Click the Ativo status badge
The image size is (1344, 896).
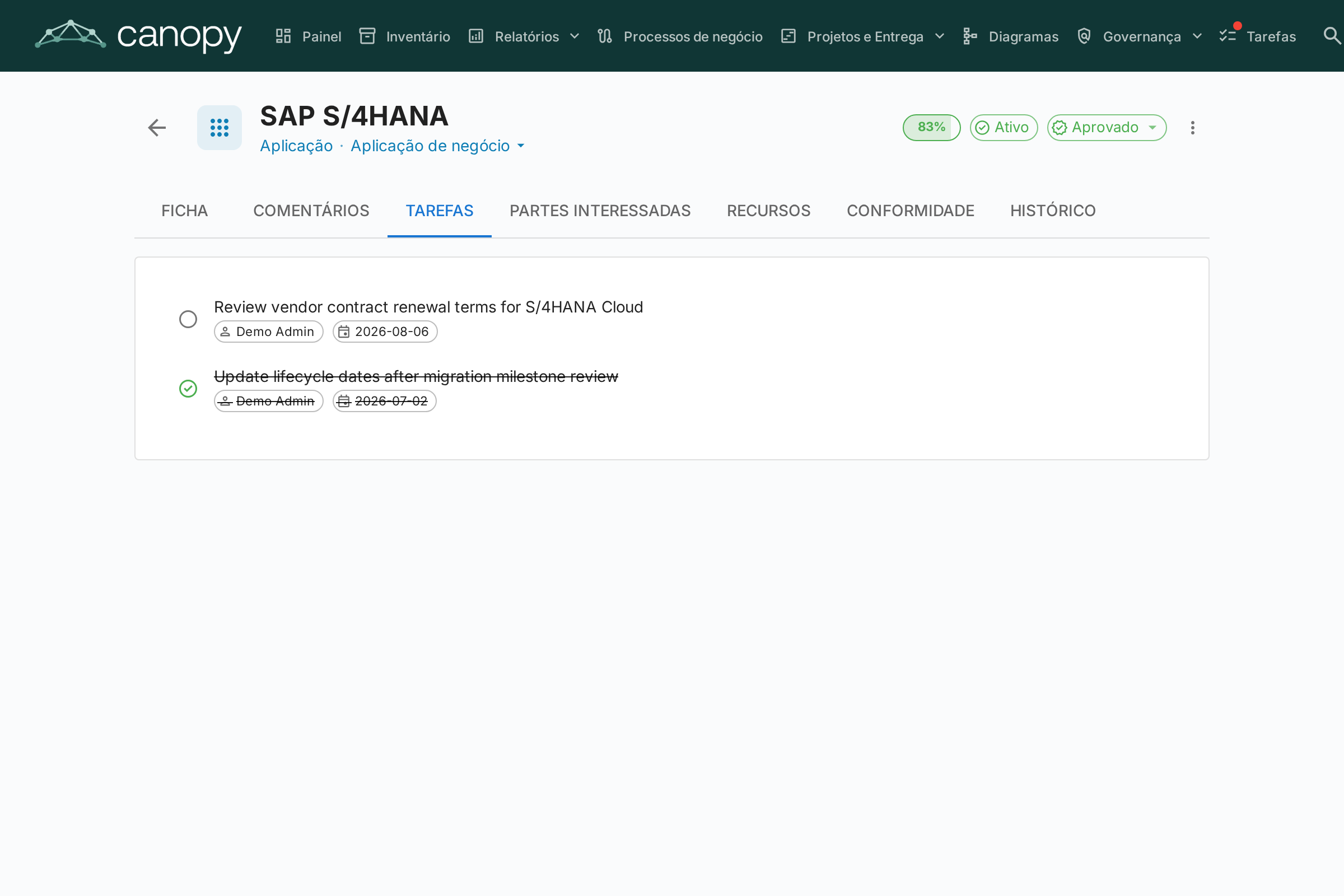click(1004, 128)
